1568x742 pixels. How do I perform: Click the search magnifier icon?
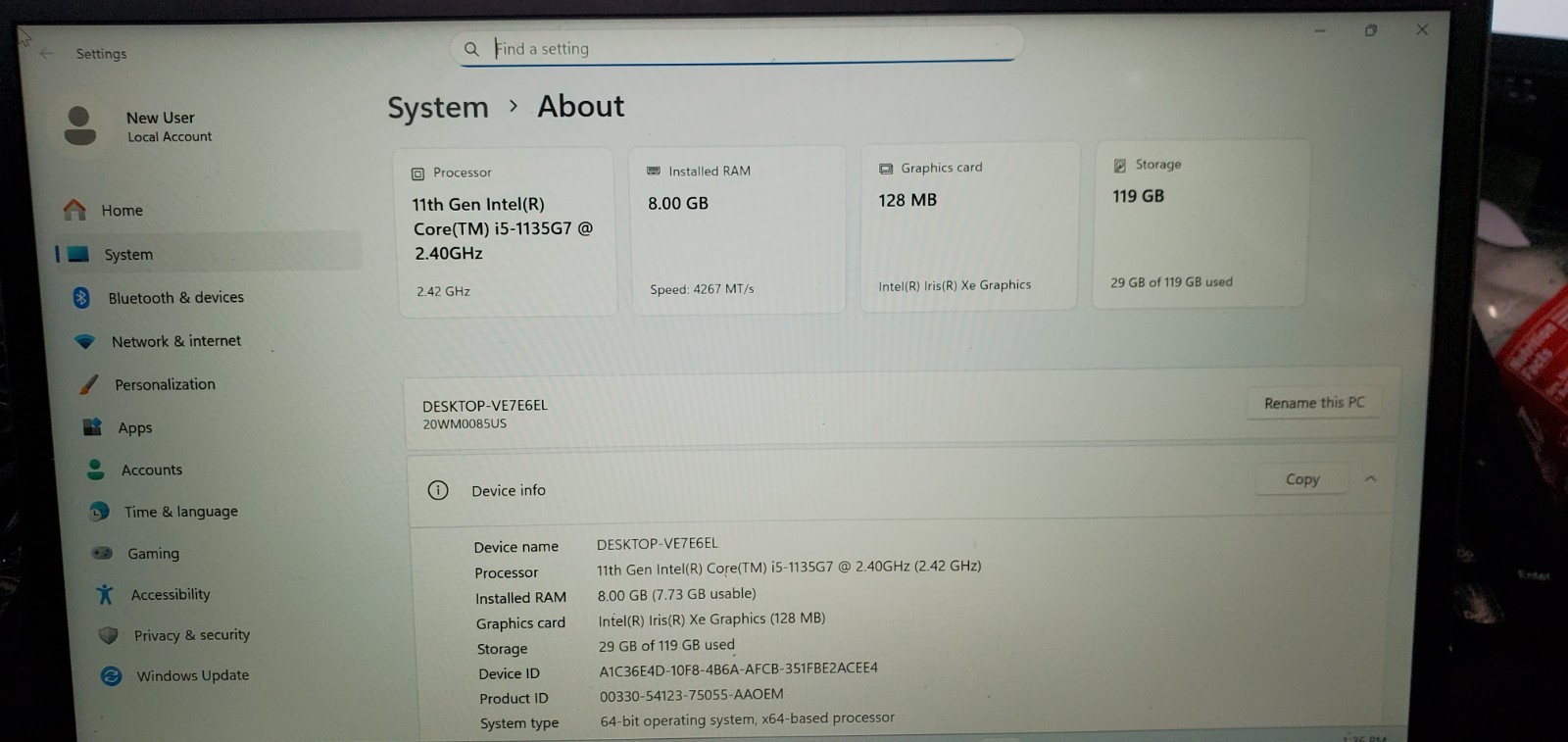[471, 49]
